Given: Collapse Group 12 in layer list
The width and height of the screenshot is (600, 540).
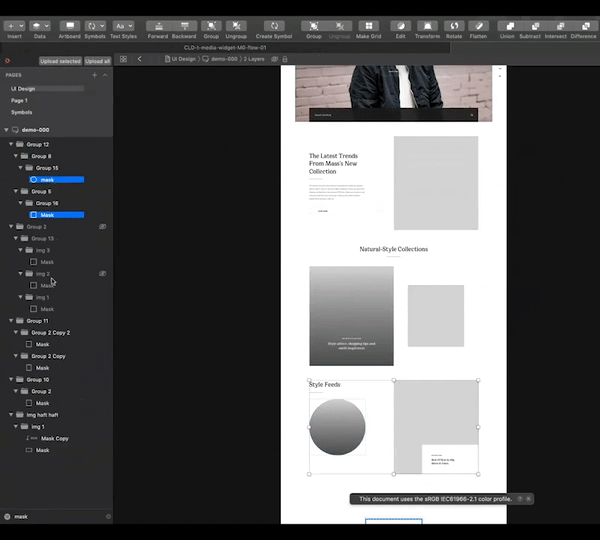Looking at the screenshot, I should (11, 144).
